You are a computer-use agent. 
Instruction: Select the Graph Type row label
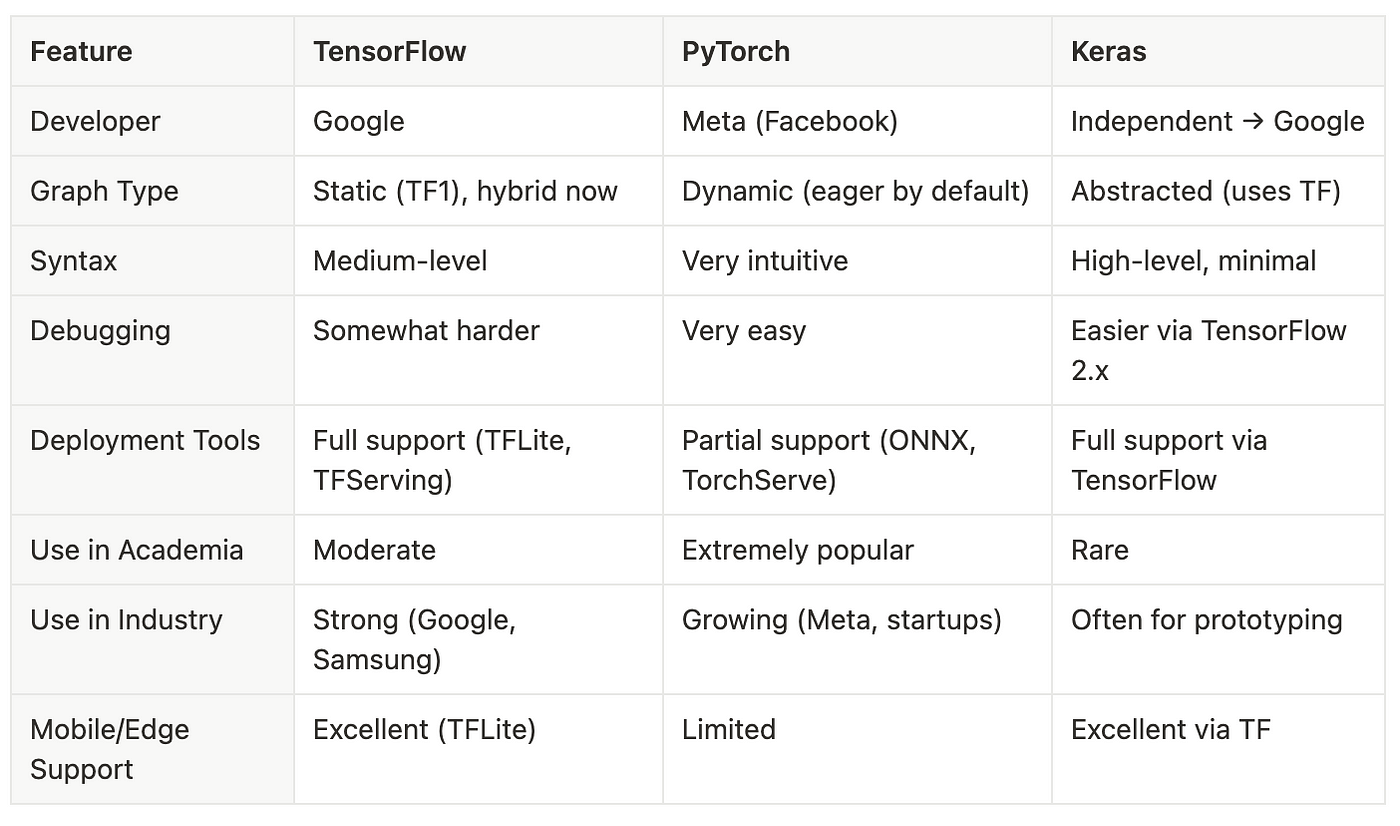(x=152, y=191)
